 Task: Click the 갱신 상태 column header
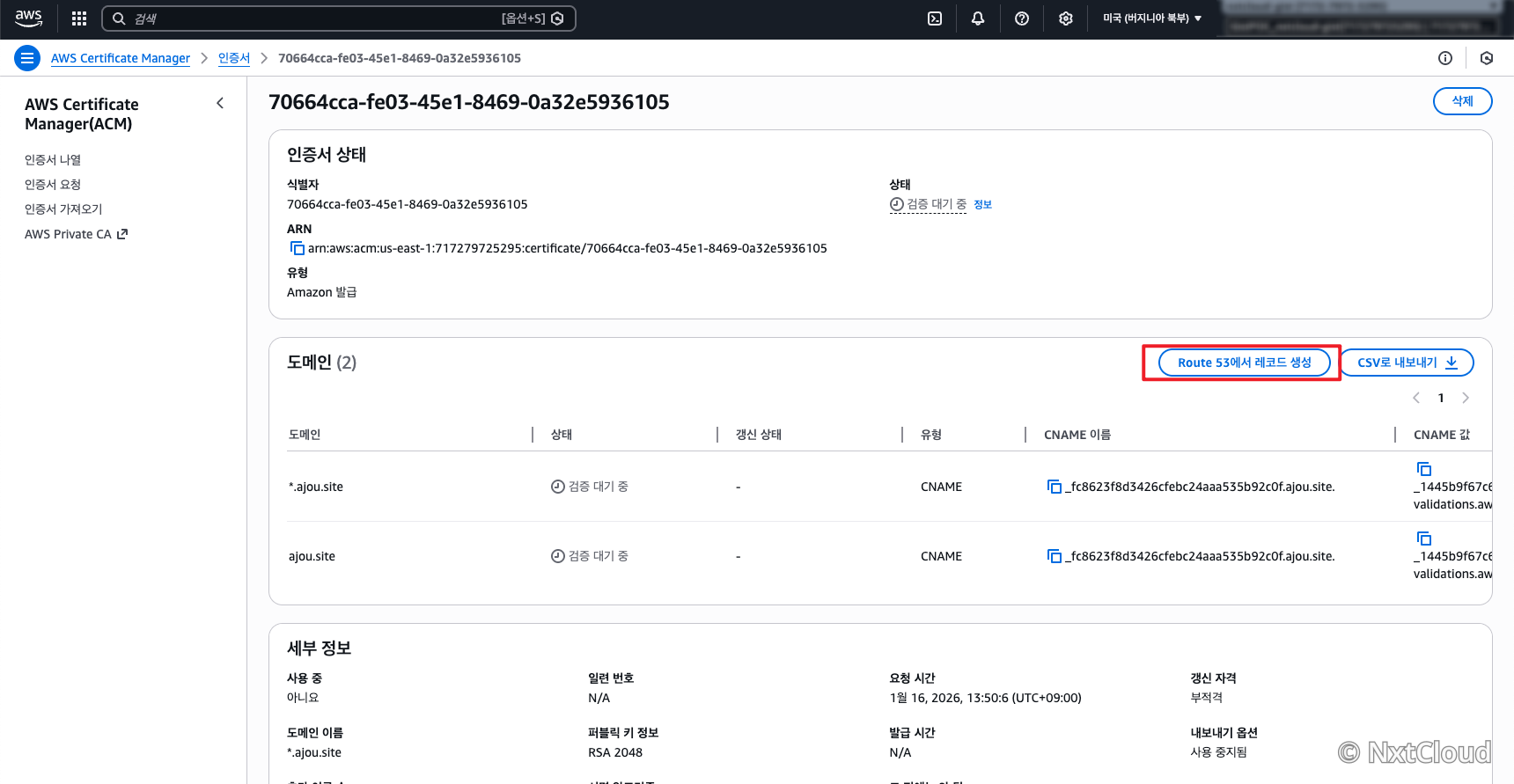759,435
